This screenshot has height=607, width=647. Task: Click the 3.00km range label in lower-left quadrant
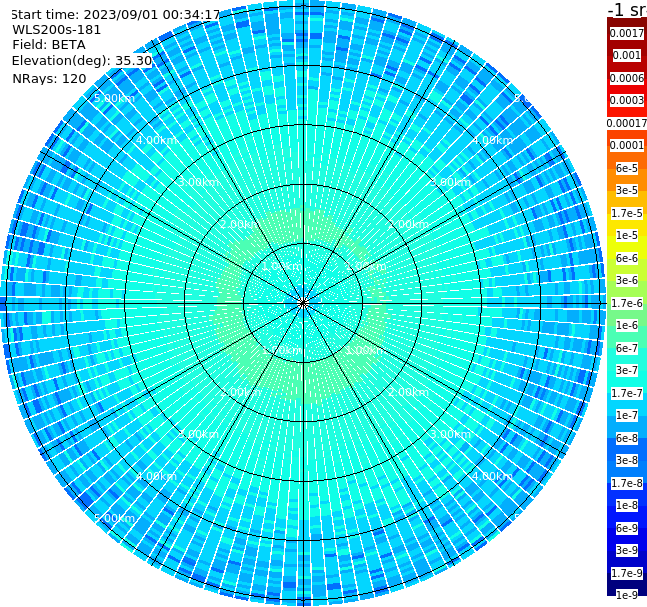coord(198,434)
